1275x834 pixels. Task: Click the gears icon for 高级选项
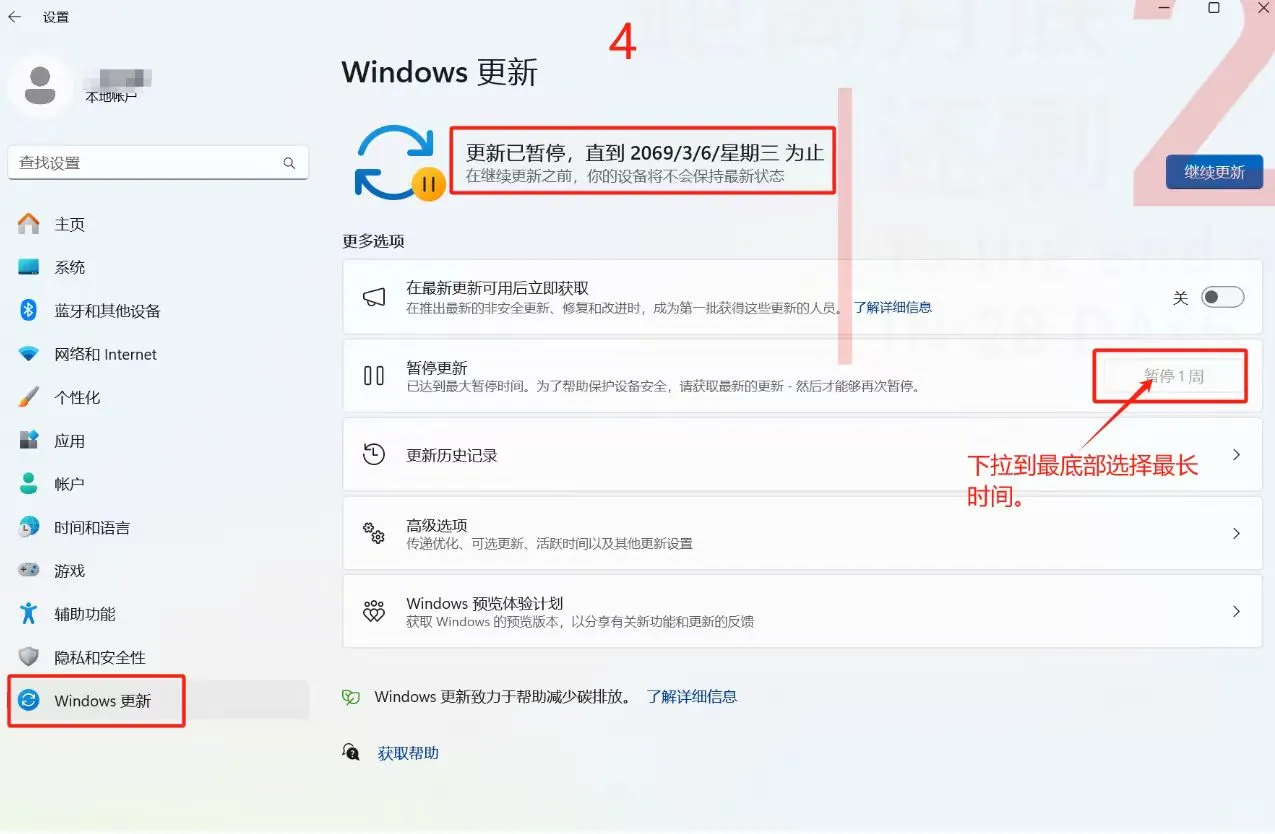coord(374,532)
